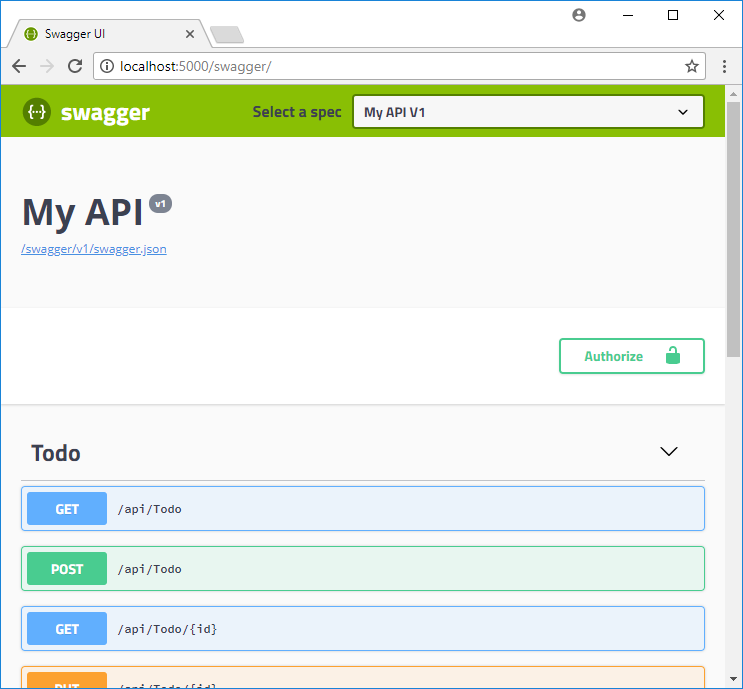Viewport: 743px width, 689px height.
Task: Open a new browser tab
Action: coord(227,35)
